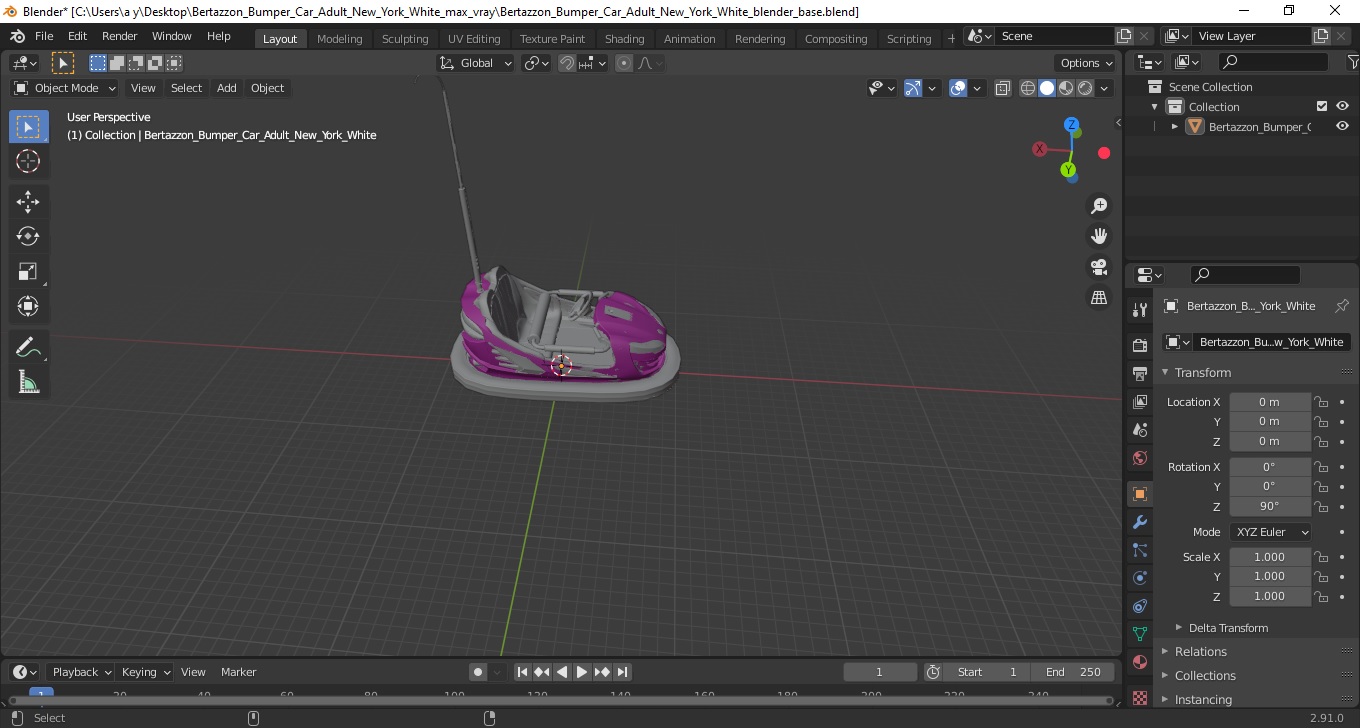Select the Select Box tool
The width and height of the screenshot is (1360, 728).
[x=28, y=127]
